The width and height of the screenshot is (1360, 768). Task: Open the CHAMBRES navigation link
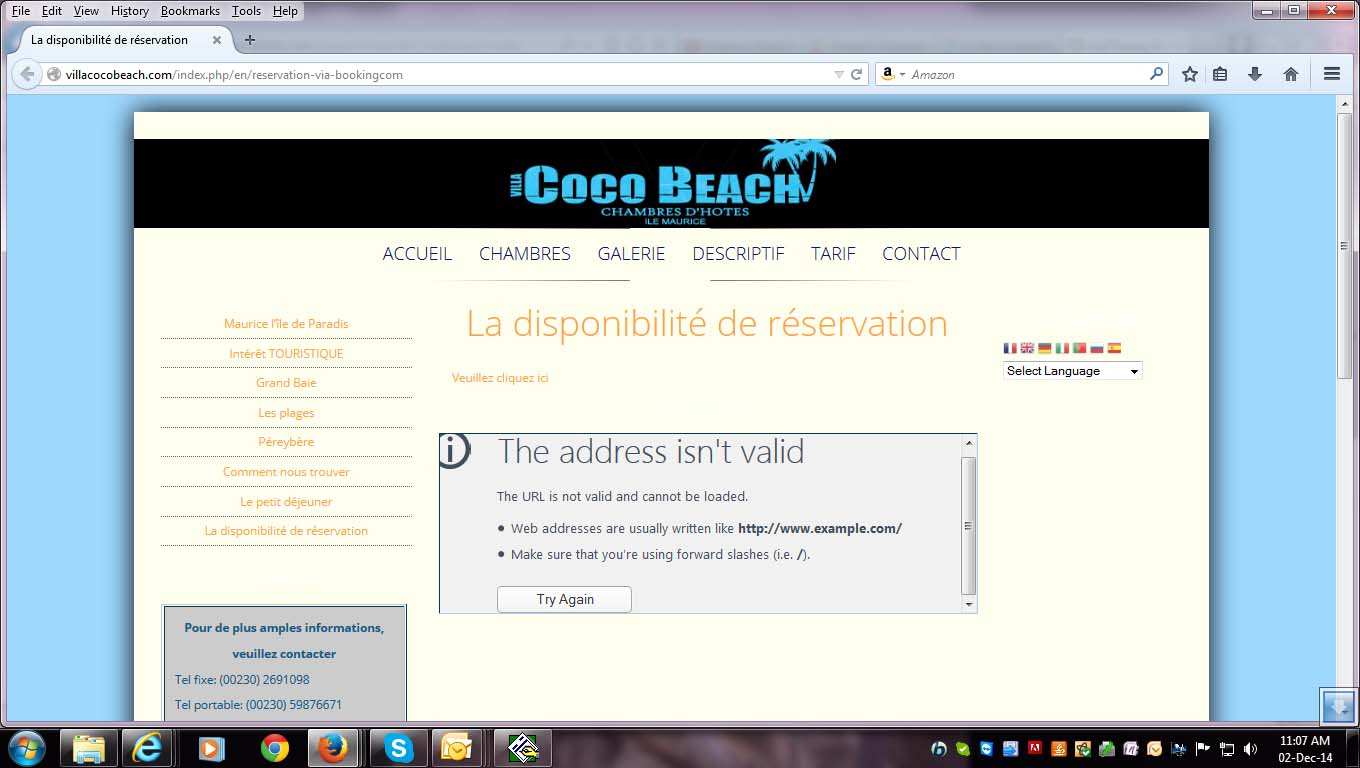525,254
